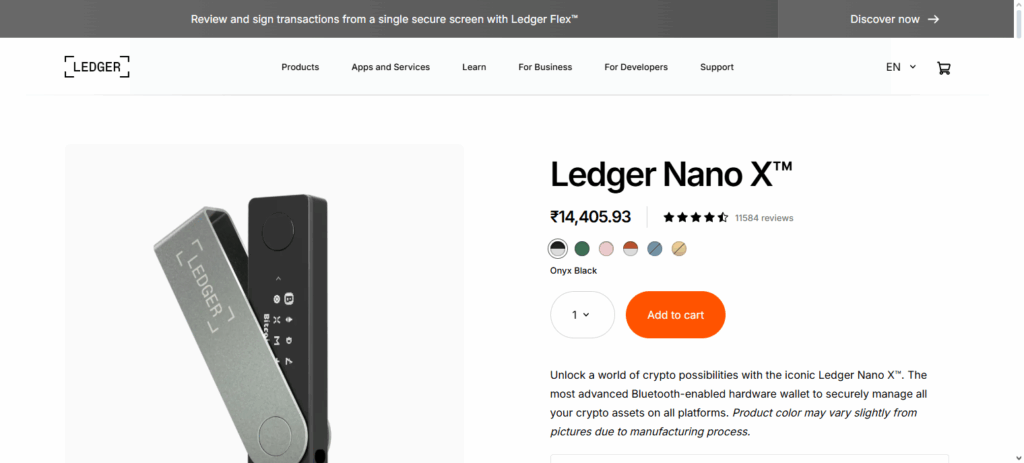Go to the Learn menu item
Screen dimensions: 1024x463
[x=474, y=67]
